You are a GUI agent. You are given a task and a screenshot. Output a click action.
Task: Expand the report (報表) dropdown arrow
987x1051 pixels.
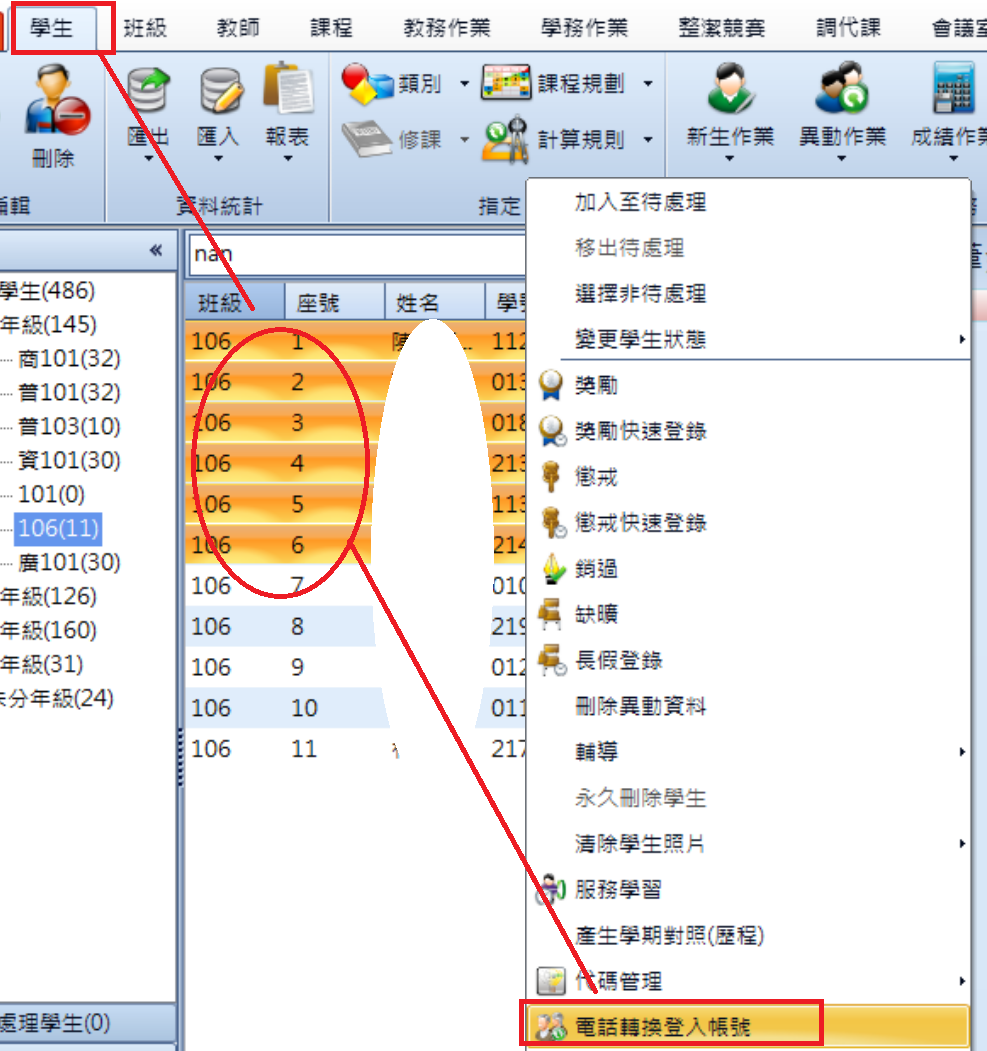coord(288,159)
